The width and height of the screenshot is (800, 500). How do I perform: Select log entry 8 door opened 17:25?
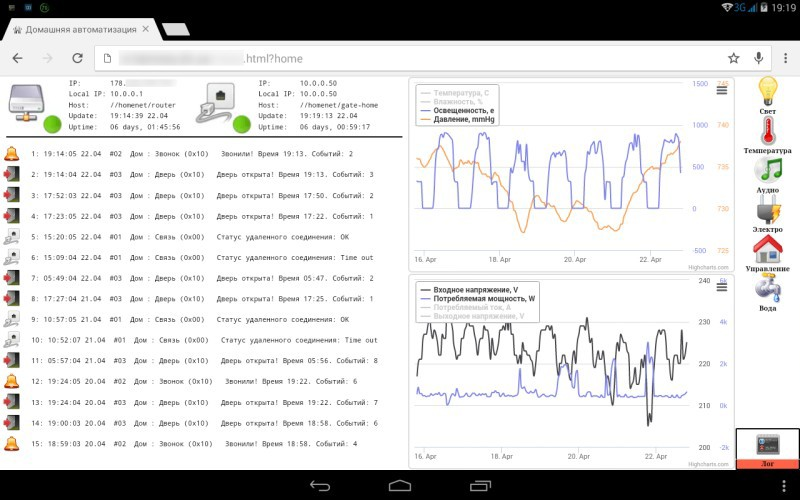pos(202,298)
